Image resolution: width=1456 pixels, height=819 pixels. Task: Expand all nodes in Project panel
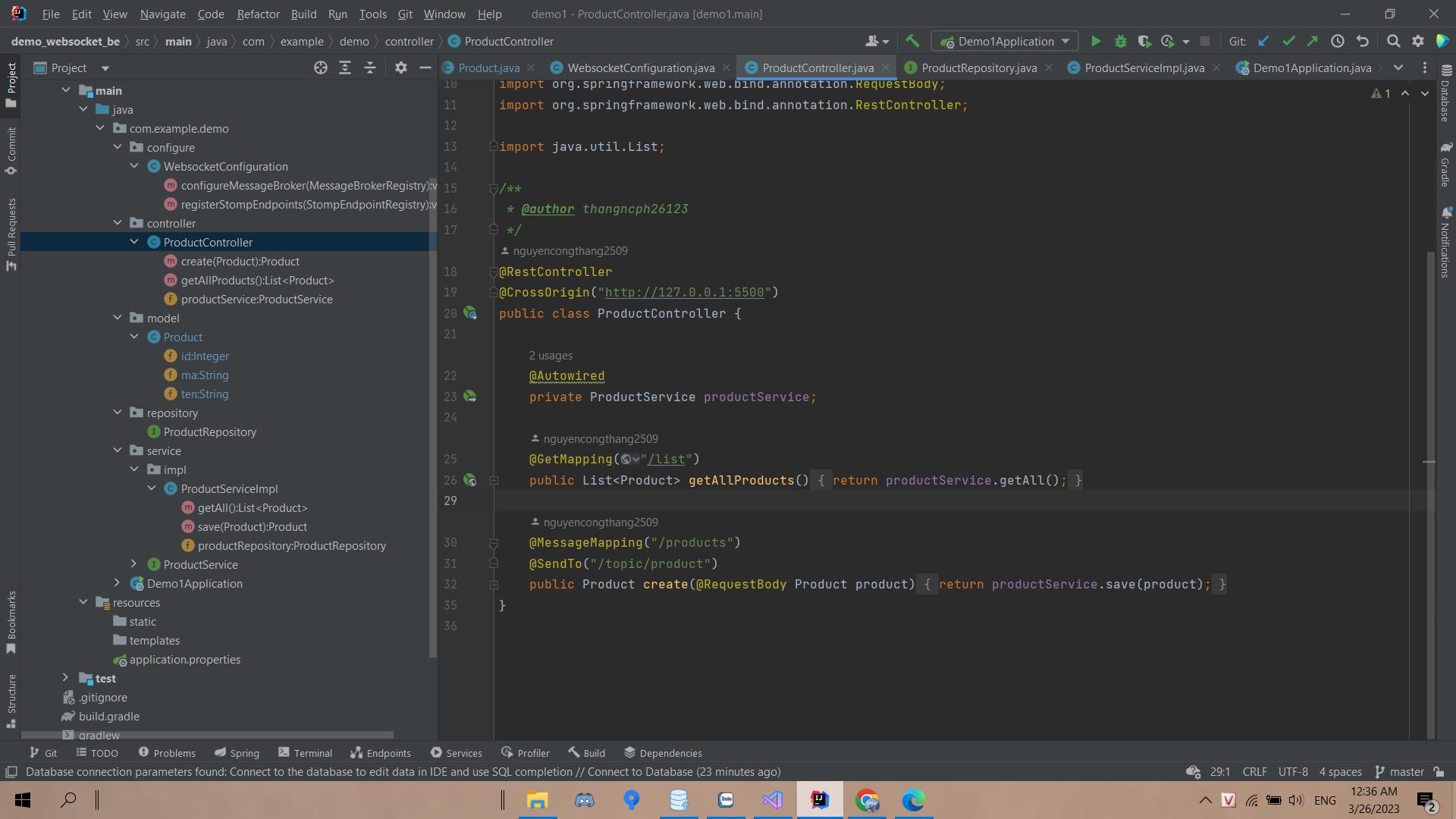coord(345,68)
